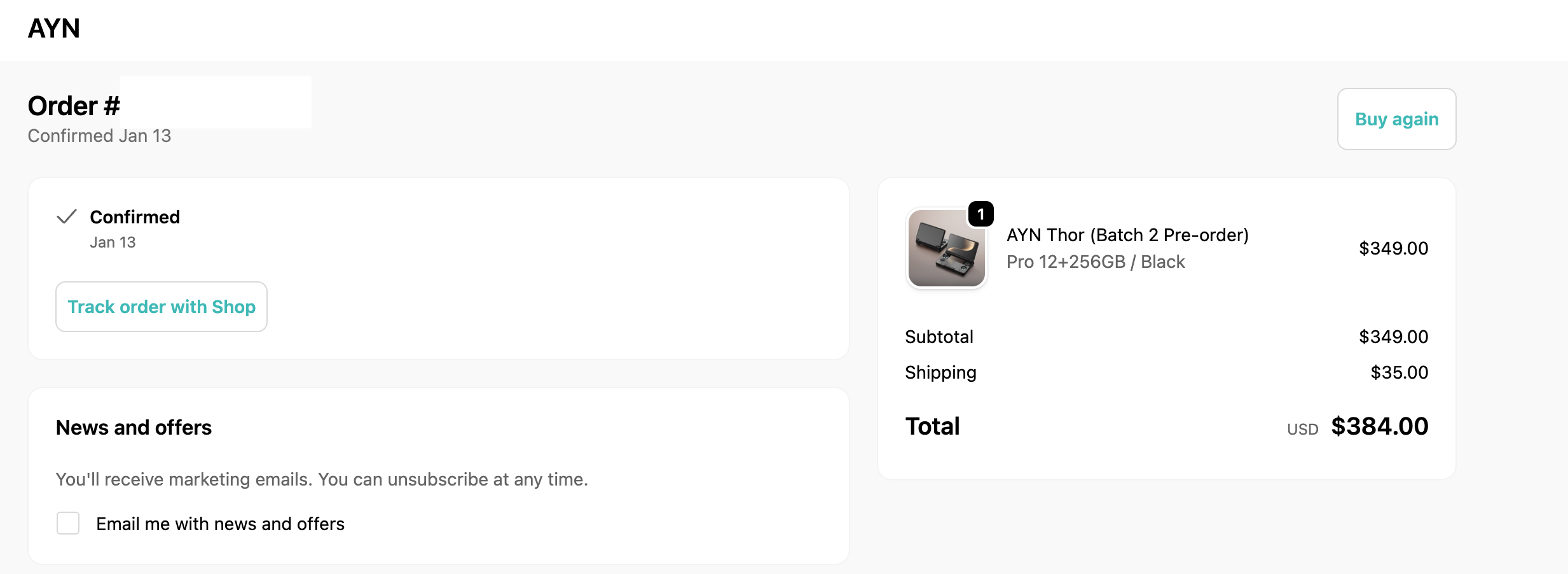Click the 'Email me with news and offers' label
The height and width of the screenshot is (574, 1568).
[x=220, y=524]
